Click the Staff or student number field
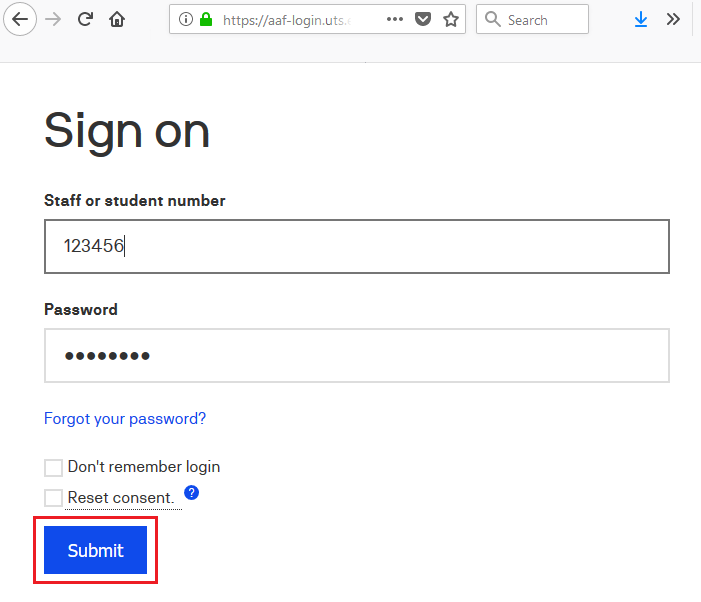 (356, 246)
